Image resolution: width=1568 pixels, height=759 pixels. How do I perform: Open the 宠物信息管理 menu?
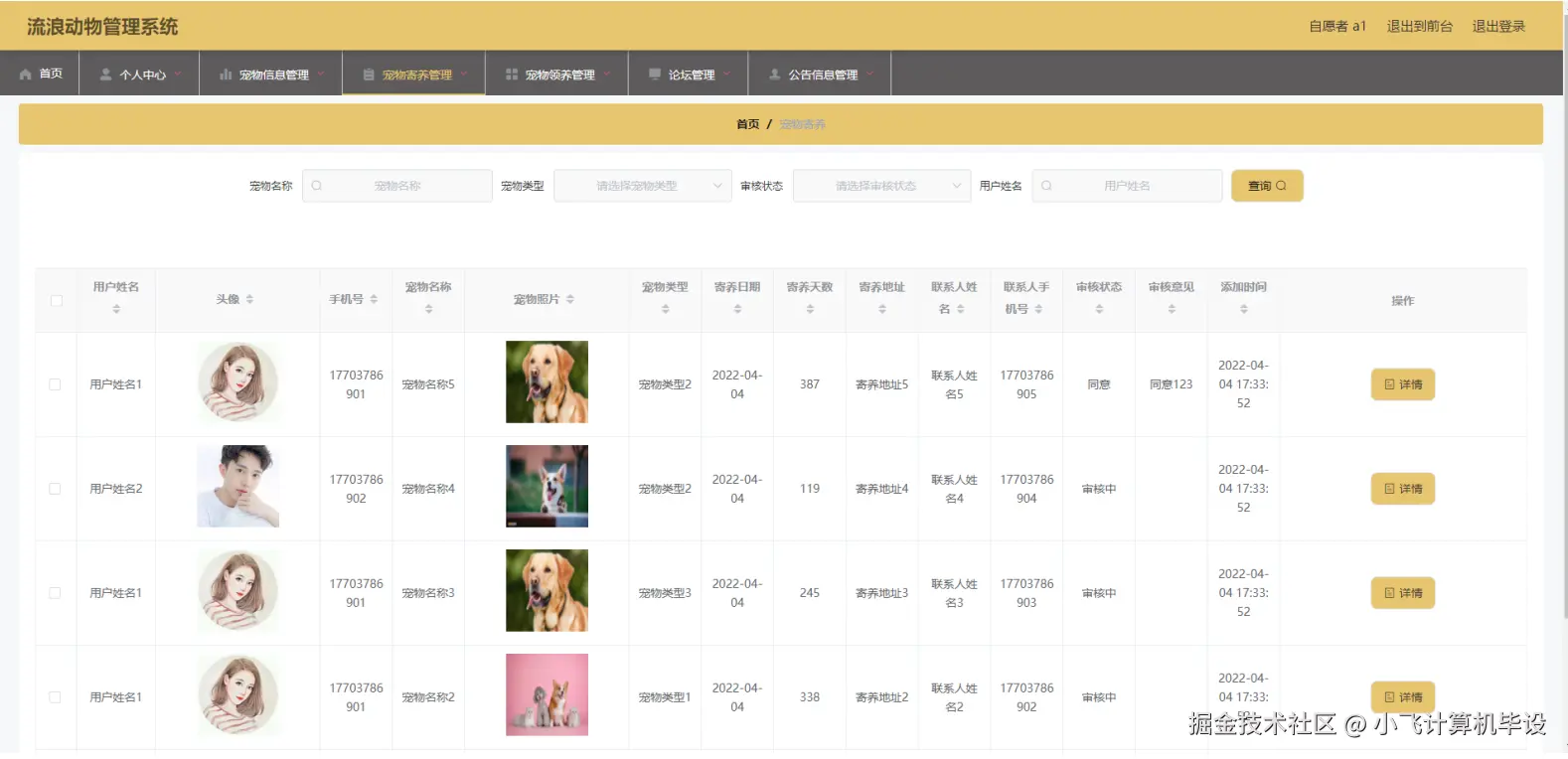[x=270, y=74]
